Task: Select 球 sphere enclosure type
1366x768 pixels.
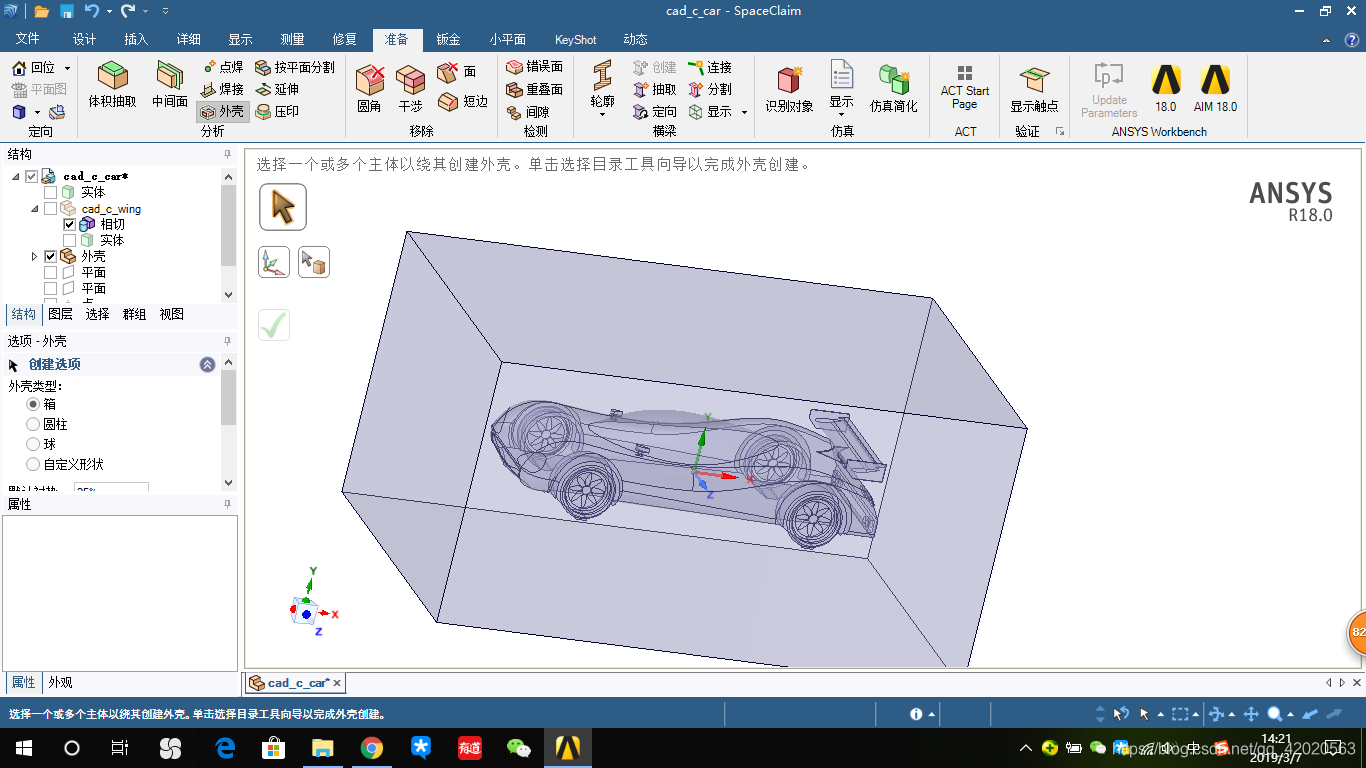Action: (x=33, y=444)
